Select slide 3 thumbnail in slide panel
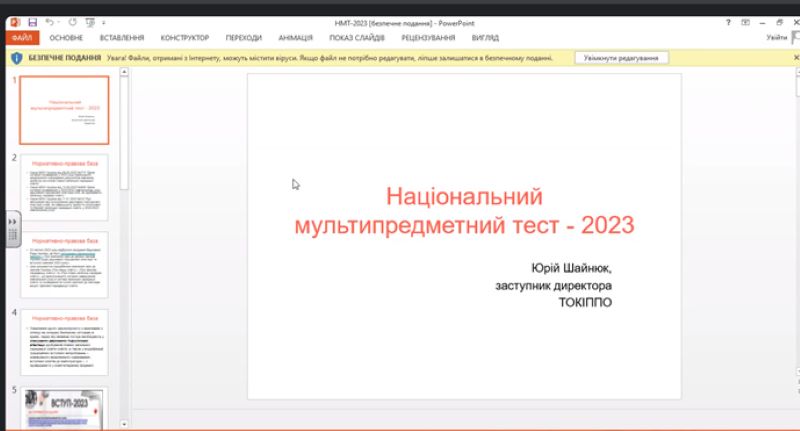800x431 pixels. (64, 265)
